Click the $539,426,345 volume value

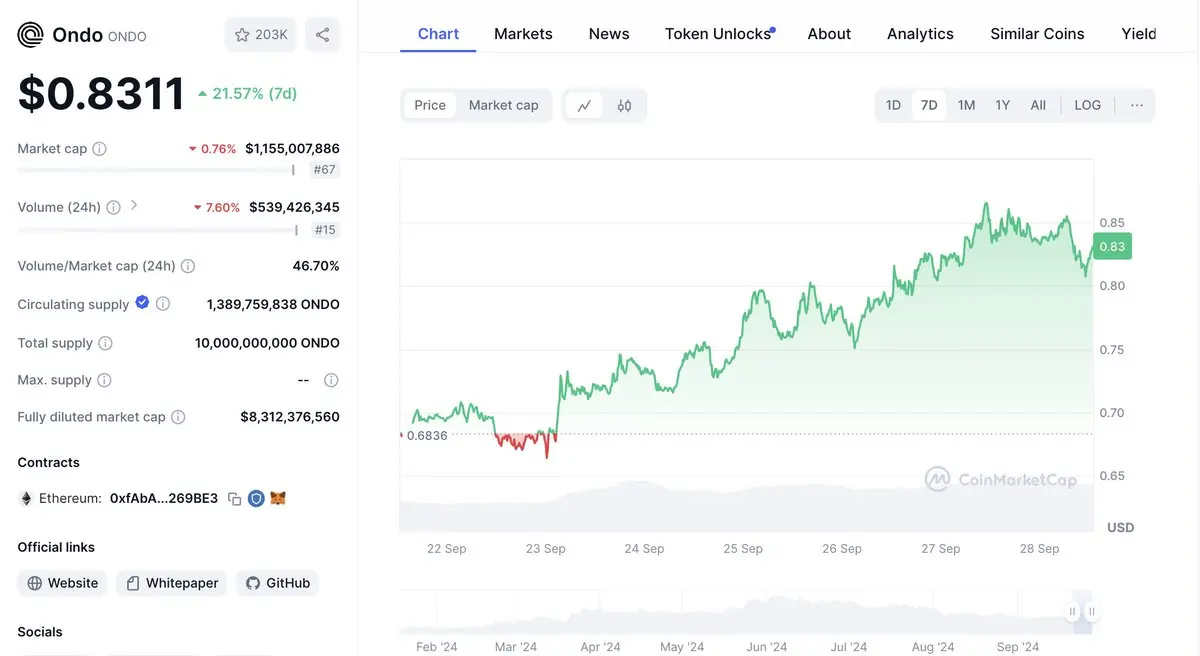click(294, 207)
